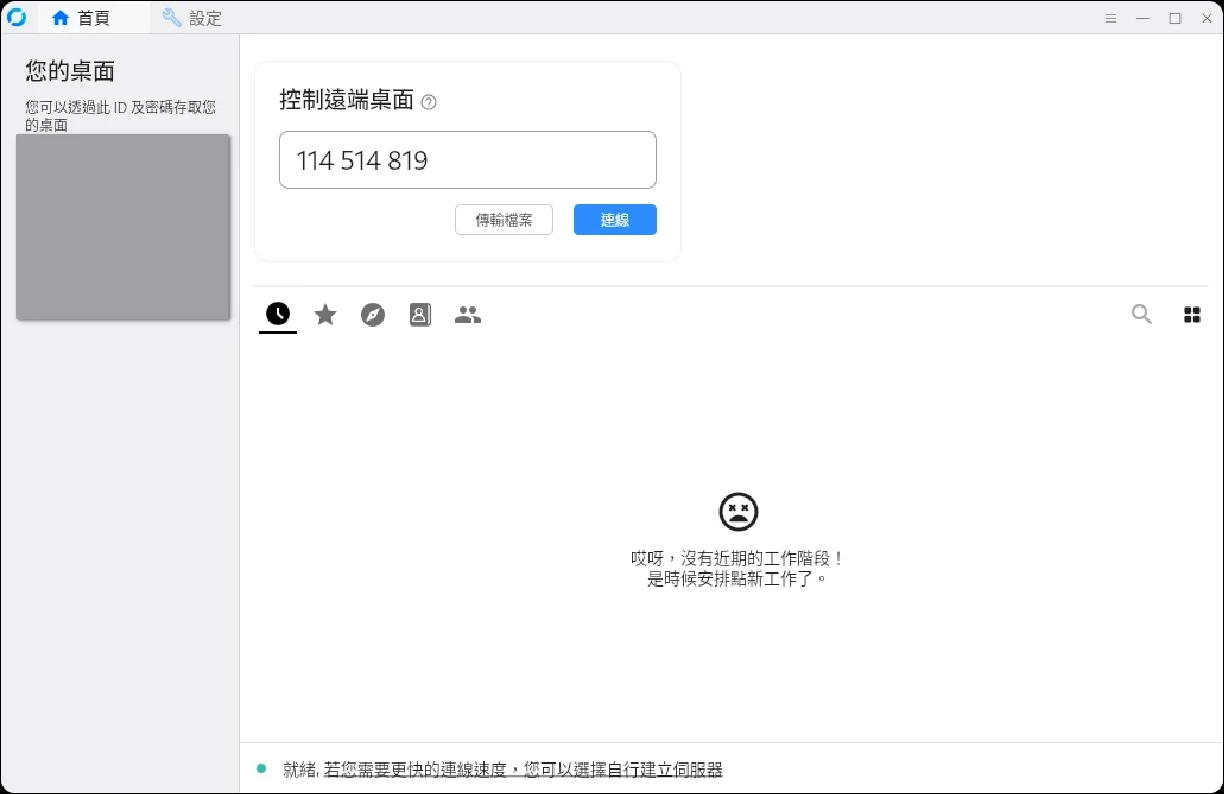Screen dimensions: 1224x794
Task: Click the RustDesk logo in title bar
Action: tap(17, 17)
